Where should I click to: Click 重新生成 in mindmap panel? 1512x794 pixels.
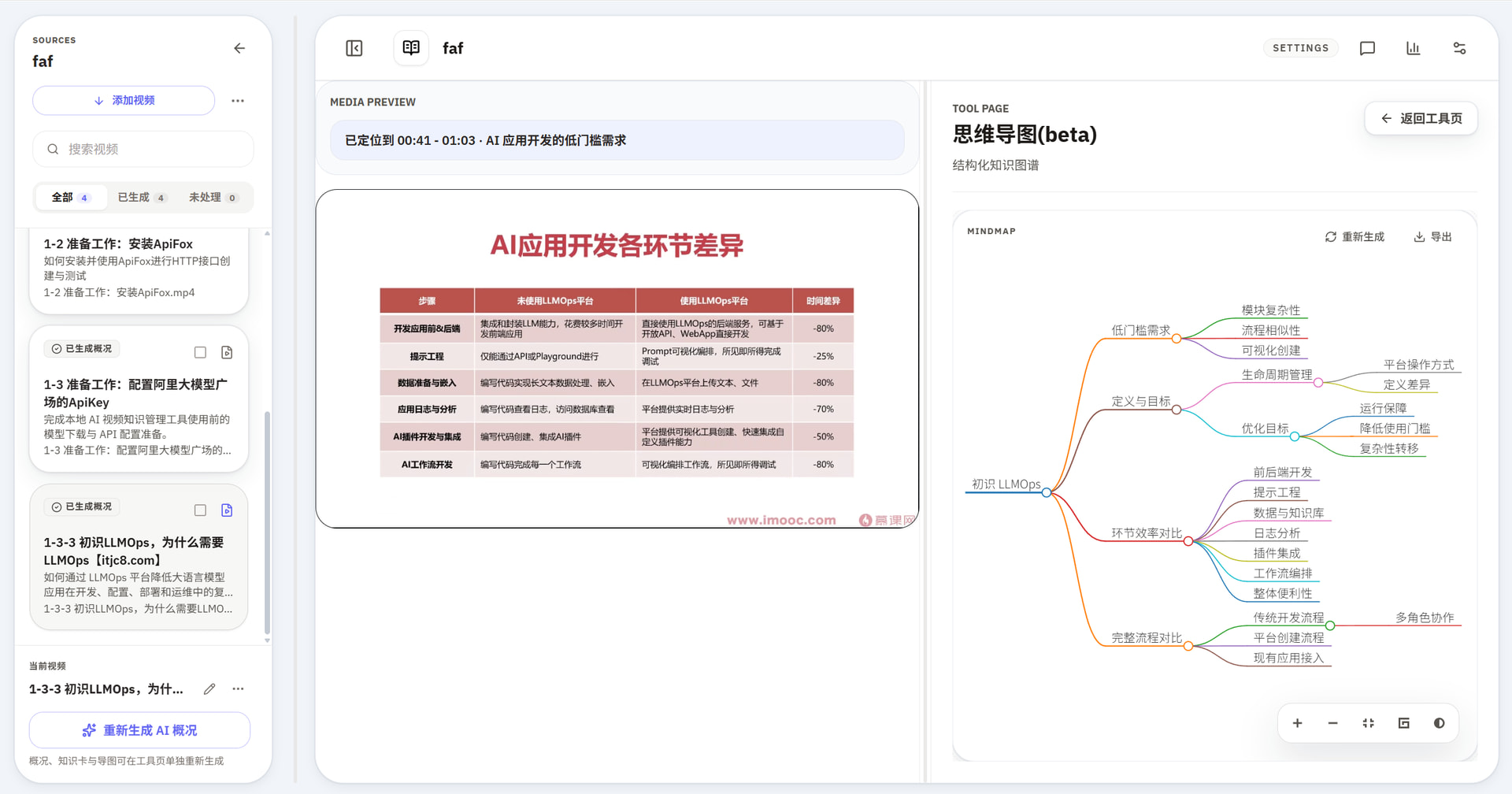pos(1354,237)
